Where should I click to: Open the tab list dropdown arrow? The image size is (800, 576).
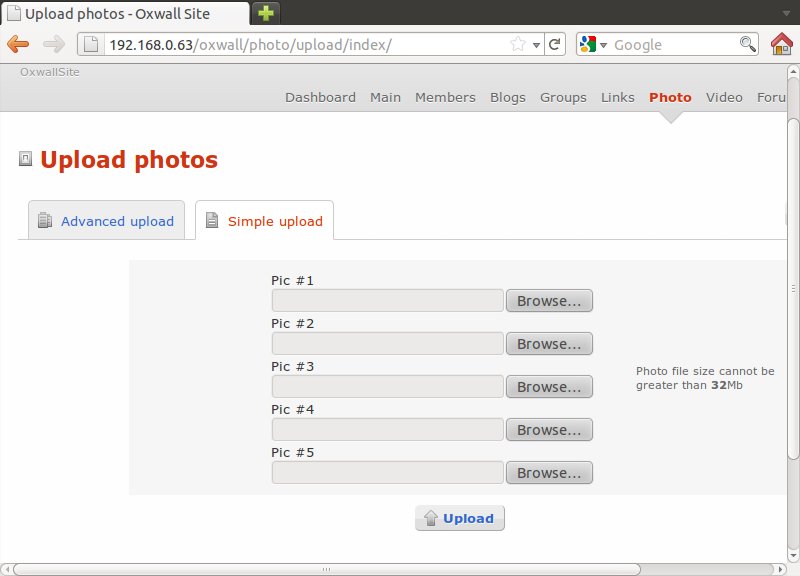[x=786, y=13]
